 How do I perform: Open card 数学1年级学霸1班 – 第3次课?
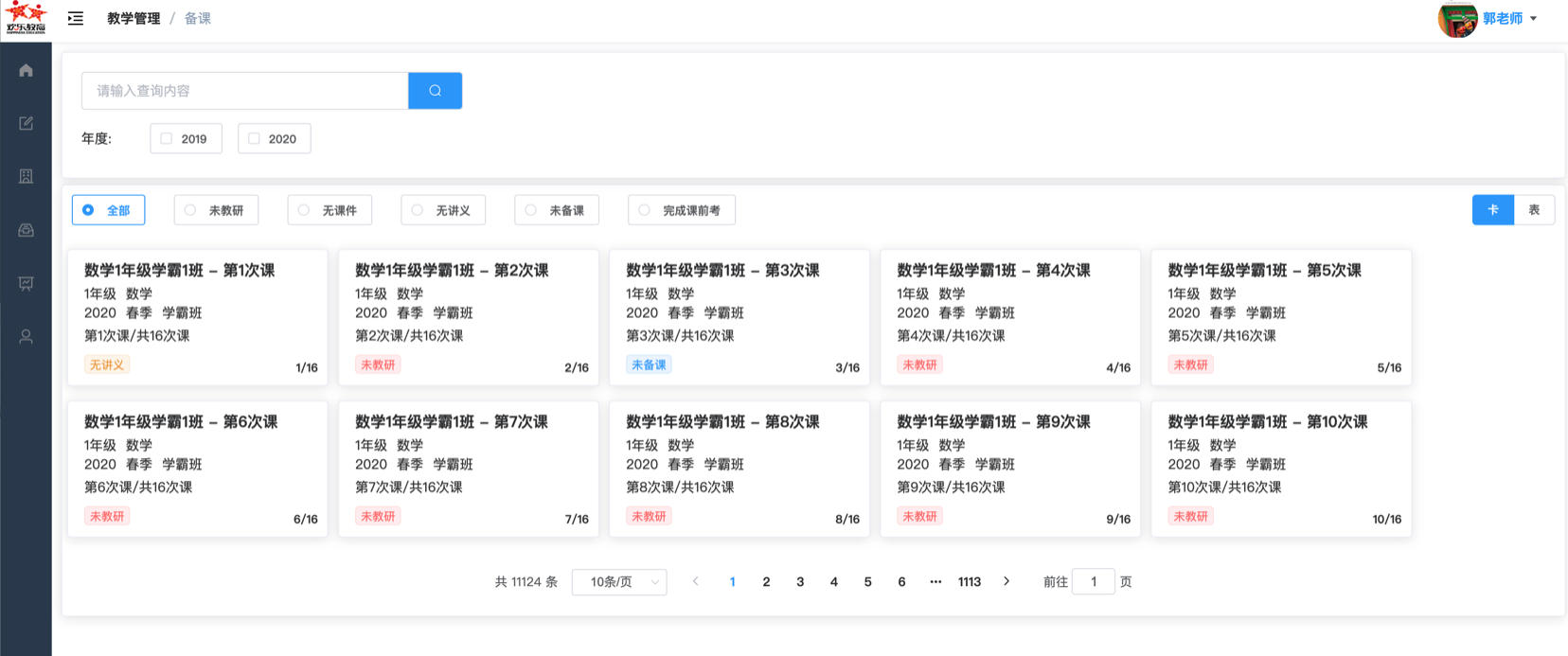tap(739, 317)
